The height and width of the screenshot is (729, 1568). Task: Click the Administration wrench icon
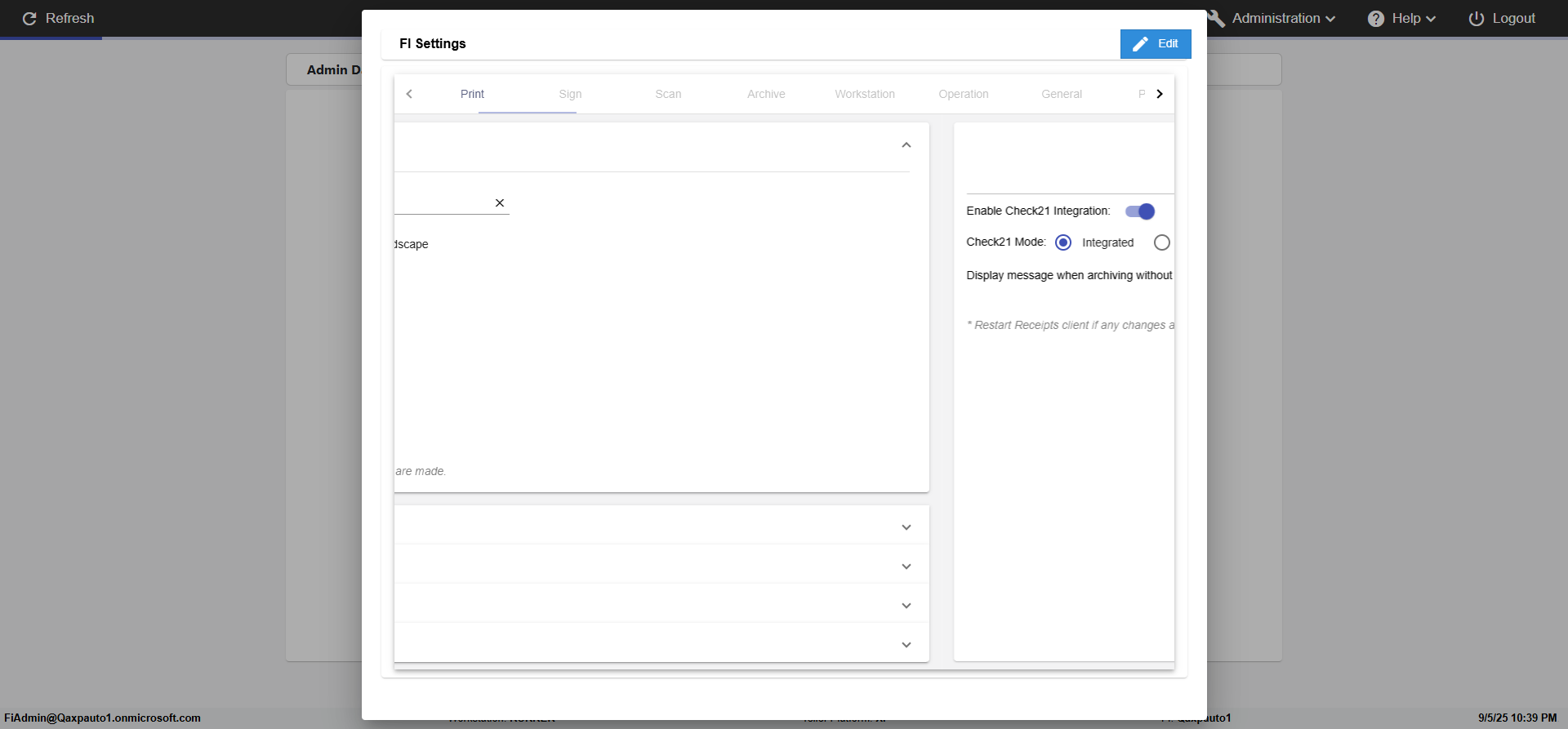point(1216,19)
